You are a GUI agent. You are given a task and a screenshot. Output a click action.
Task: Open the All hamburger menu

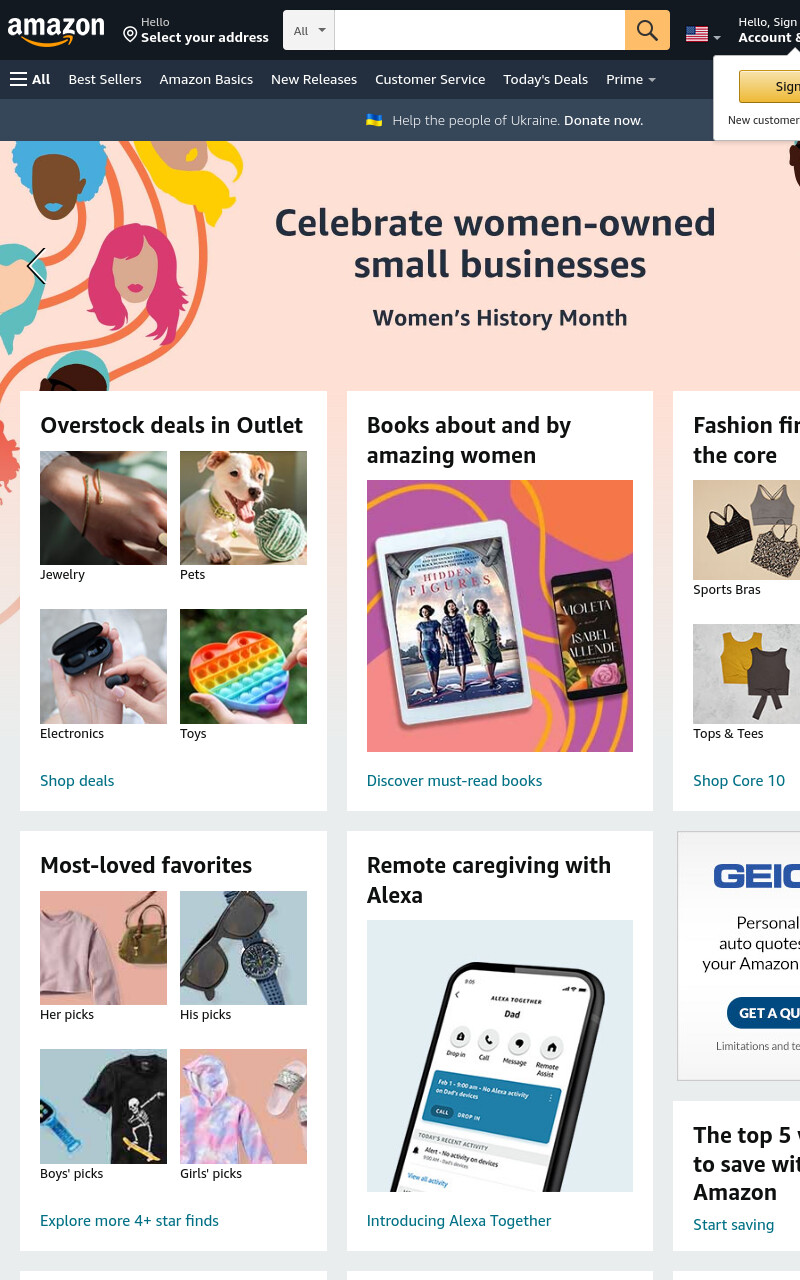tap(30, 79)
